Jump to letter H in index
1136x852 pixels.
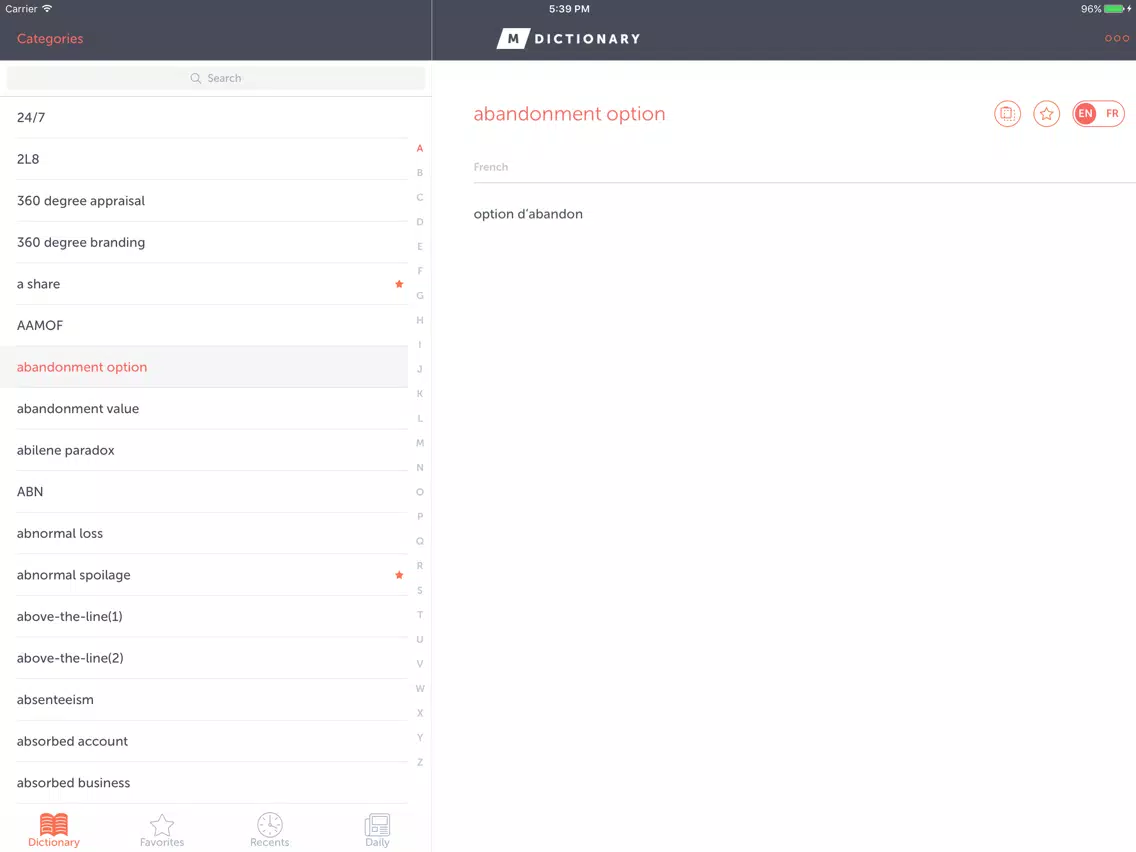click(x=419, y=320)
